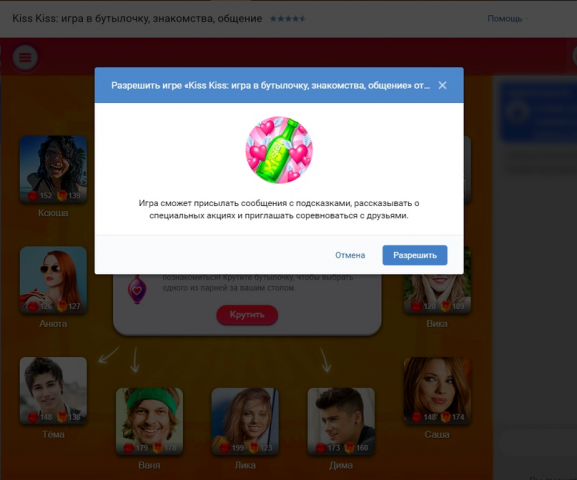Click the kiss counter icon on Ксюша's card
Screen dimensions: 577x480
33,195
